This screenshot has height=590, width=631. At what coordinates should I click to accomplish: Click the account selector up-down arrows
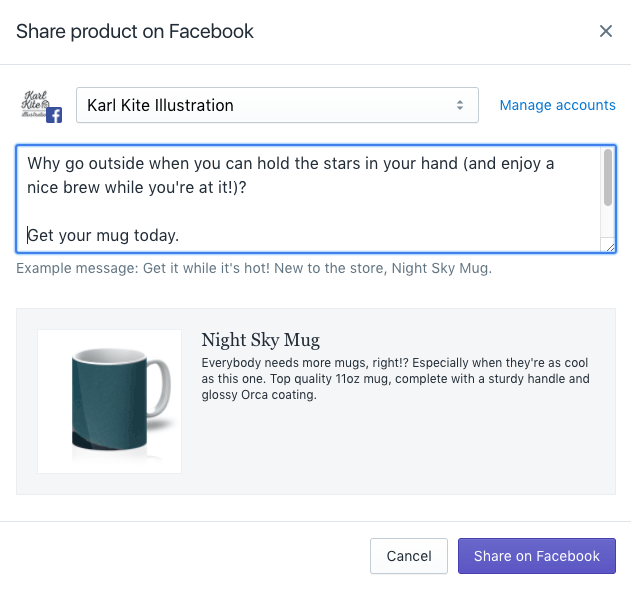(460, 105)
